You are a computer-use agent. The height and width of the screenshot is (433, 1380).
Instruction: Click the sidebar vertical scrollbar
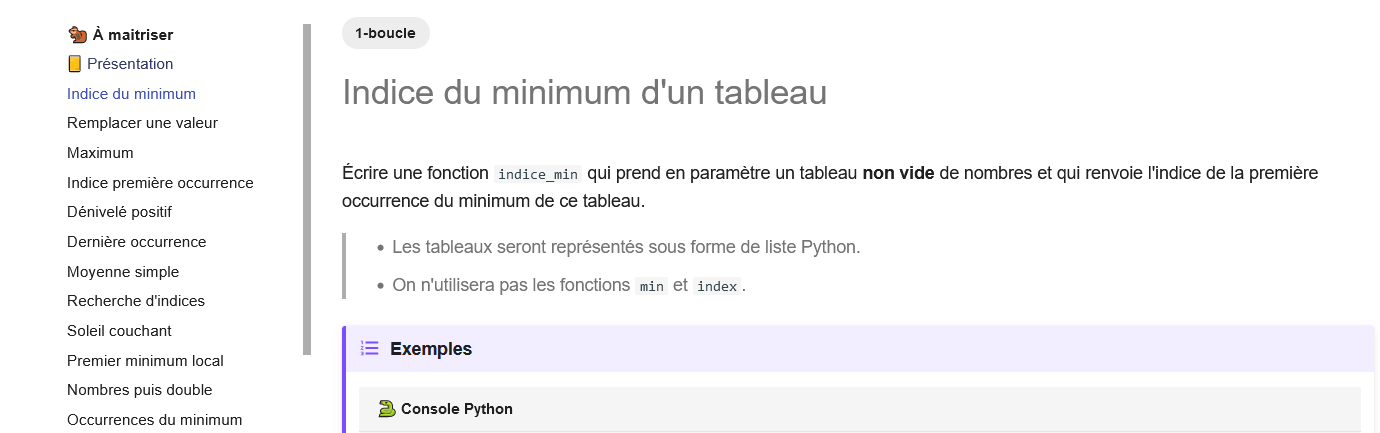307,189
